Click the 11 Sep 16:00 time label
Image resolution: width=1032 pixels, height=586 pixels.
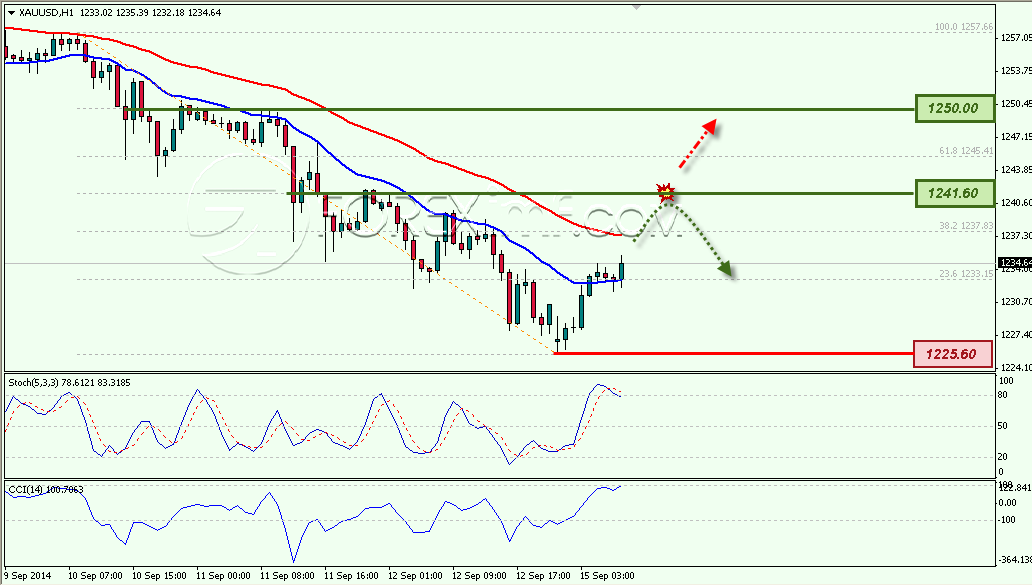351,575
